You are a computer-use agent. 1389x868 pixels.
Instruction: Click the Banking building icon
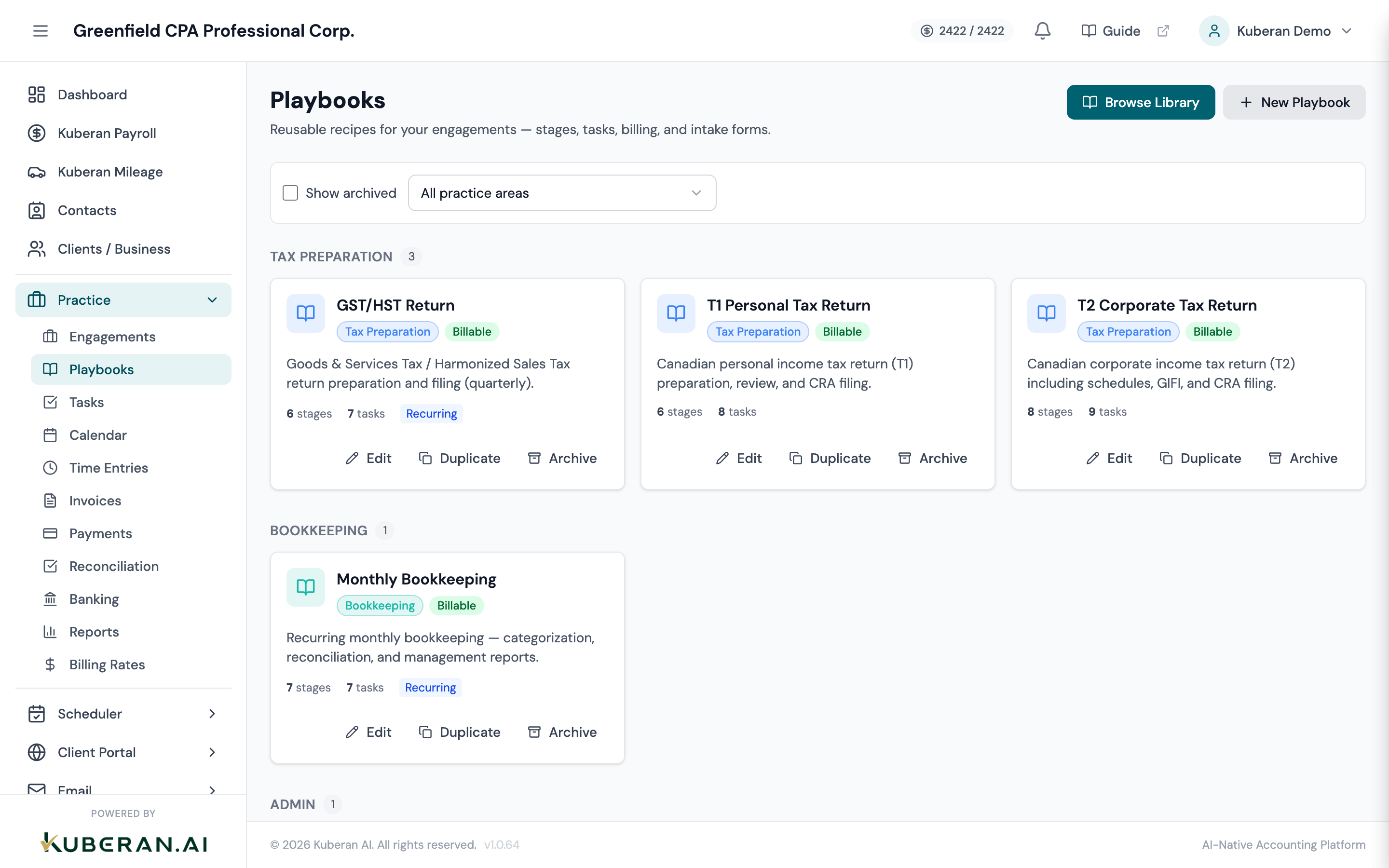pyautogui.click(x=51, y=599)
